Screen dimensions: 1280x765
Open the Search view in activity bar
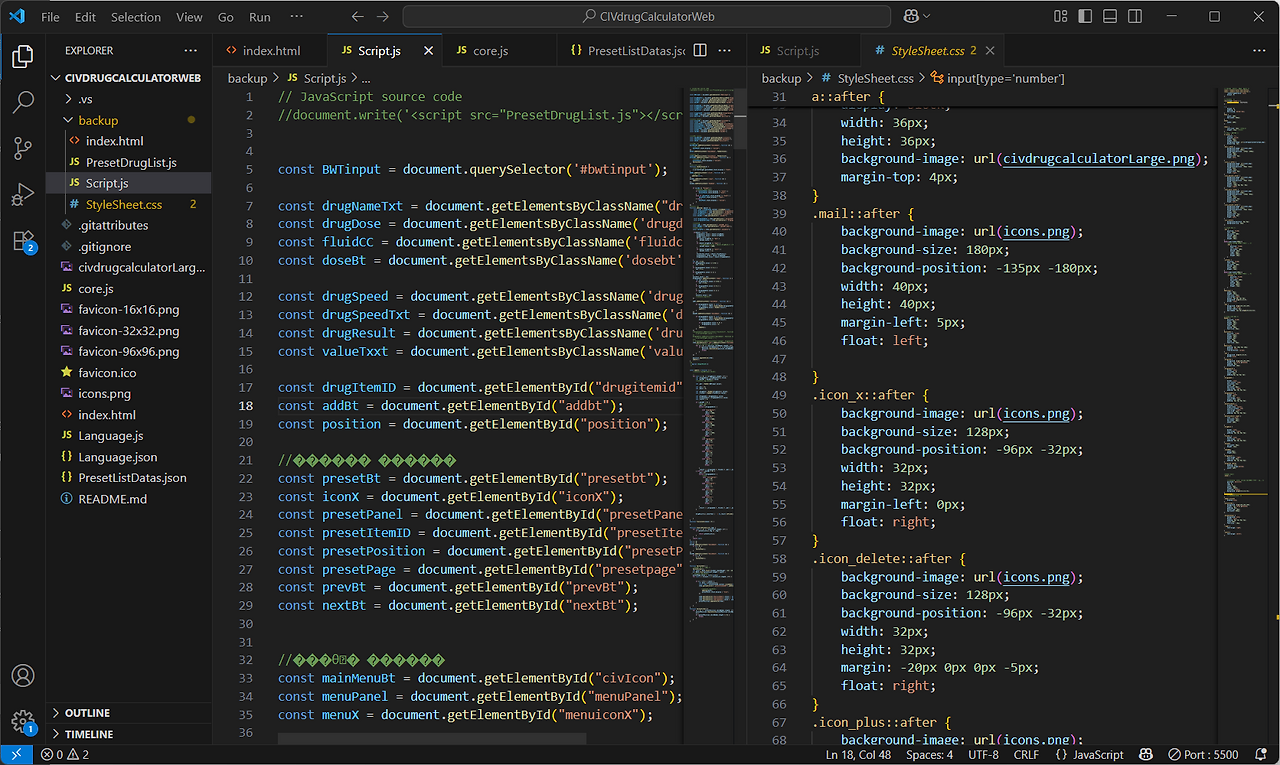coord(22,102)
